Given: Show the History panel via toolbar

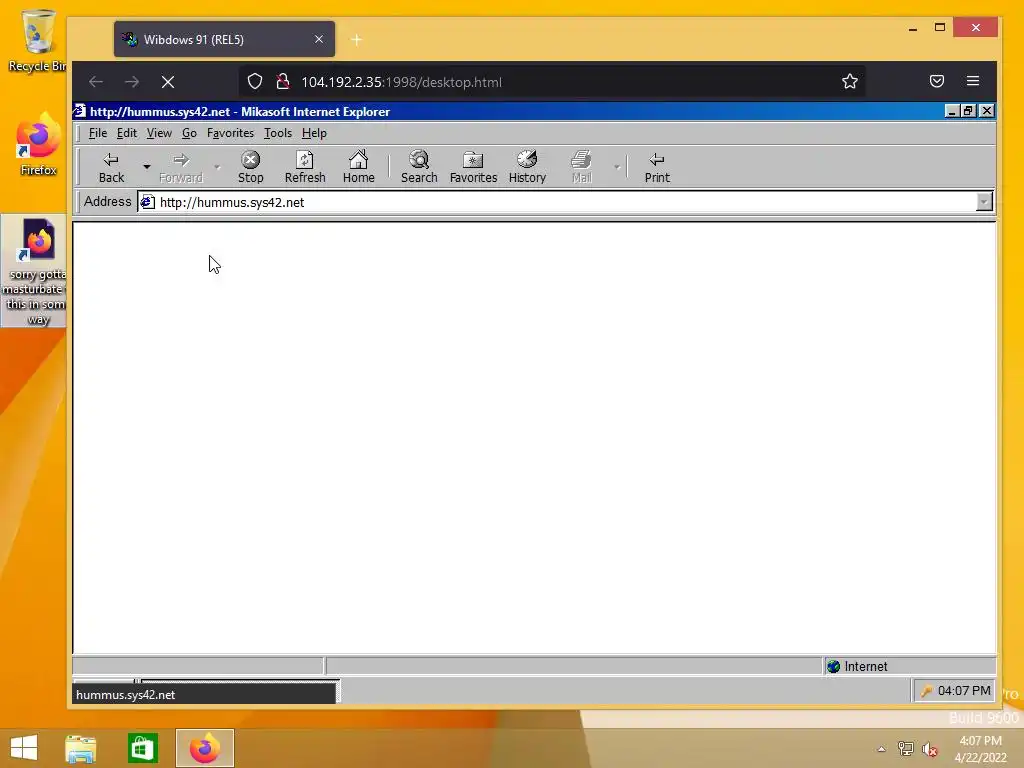Looking at the screenshot, I should pos(527,167).
